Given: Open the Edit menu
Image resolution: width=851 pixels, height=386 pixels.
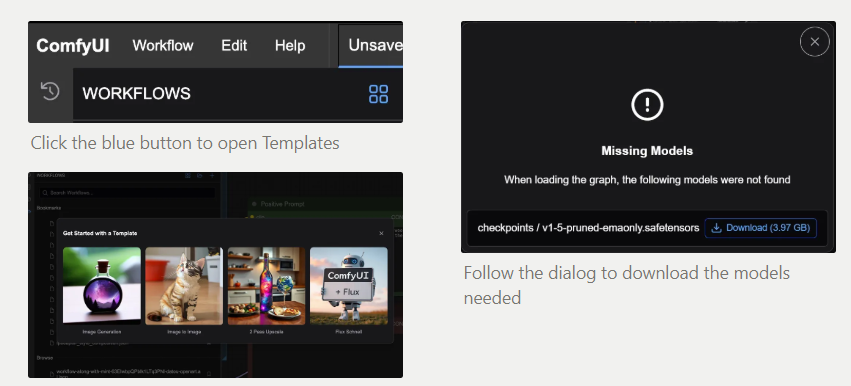Looking at the screenshot, I should click(x=234, y=46).
